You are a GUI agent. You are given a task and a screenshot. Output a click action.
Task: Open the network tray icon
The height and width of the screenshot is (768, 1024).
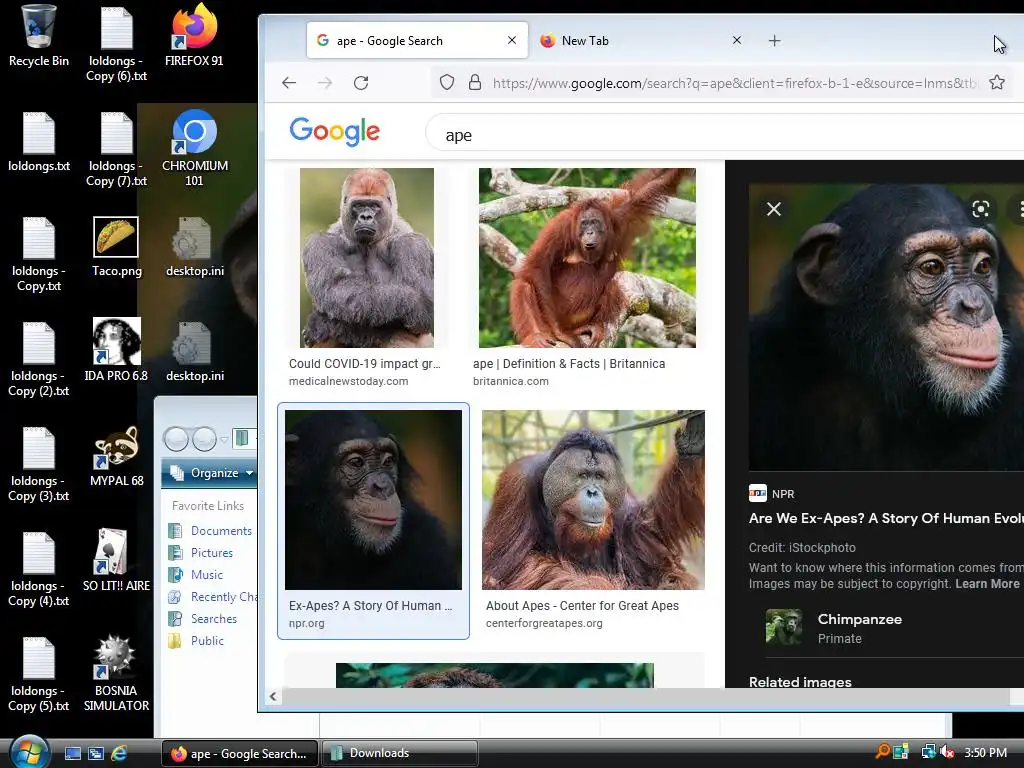click(x=927, y=752)
